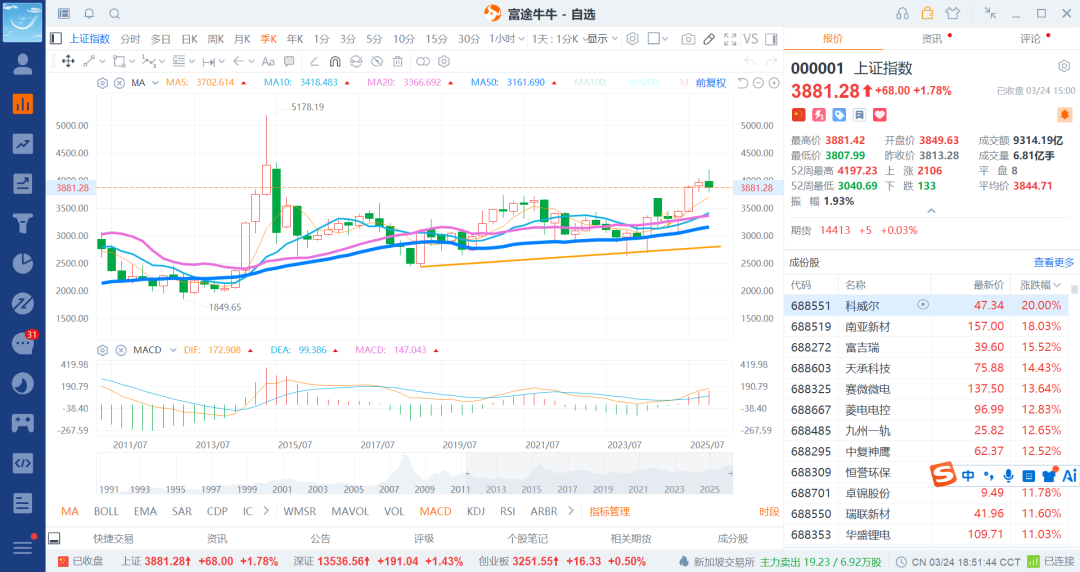The width and height of the screenshot is (1080, 572).
Task: Open 指标管理 indicator management
Action: (x=610, y=511)
